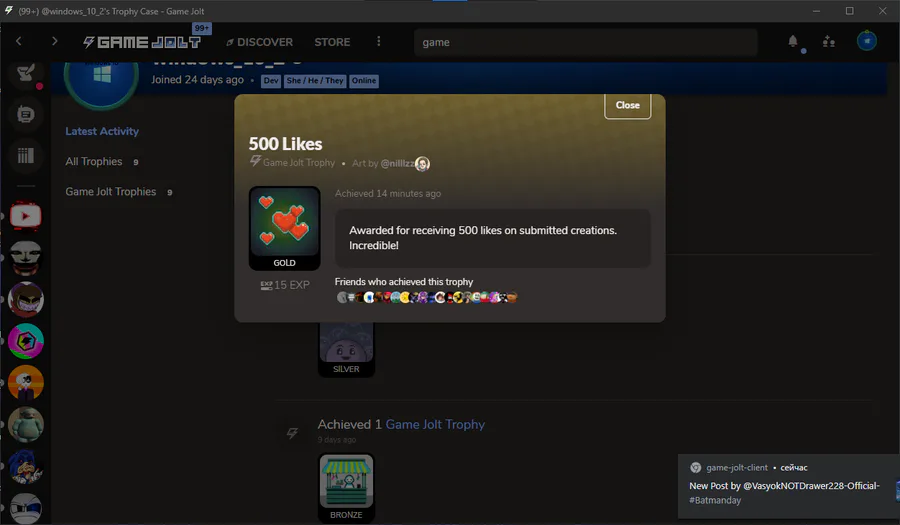900x525 pixels.
Task: Open the library icon in the sidebar
Action: 26,155
